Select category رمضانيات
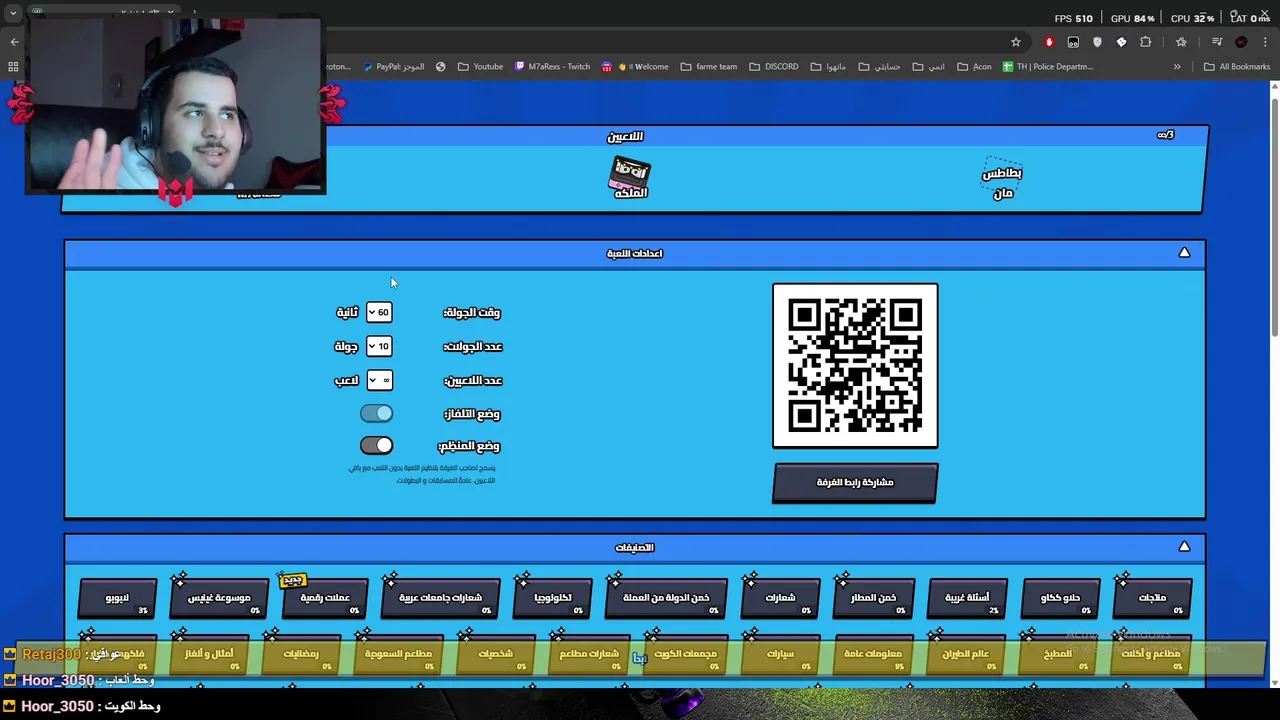Image resolution: width=1280 pixels, height=720 pixels. click(301, 653)
